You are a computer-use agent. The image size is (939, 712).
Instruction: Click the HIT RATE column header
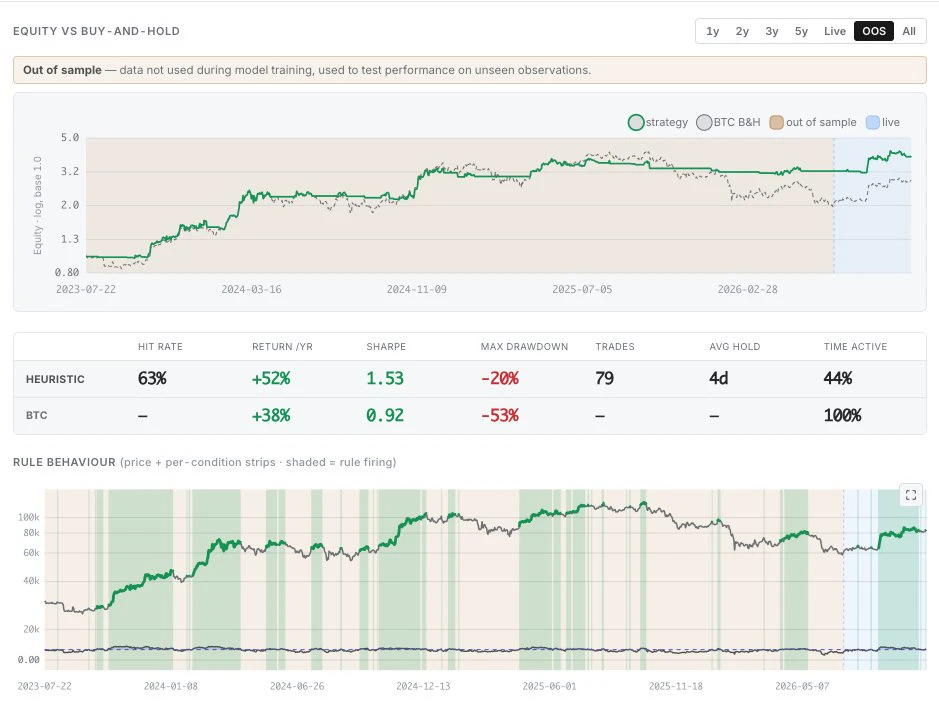pyautogui.click(x=160, y=347)
